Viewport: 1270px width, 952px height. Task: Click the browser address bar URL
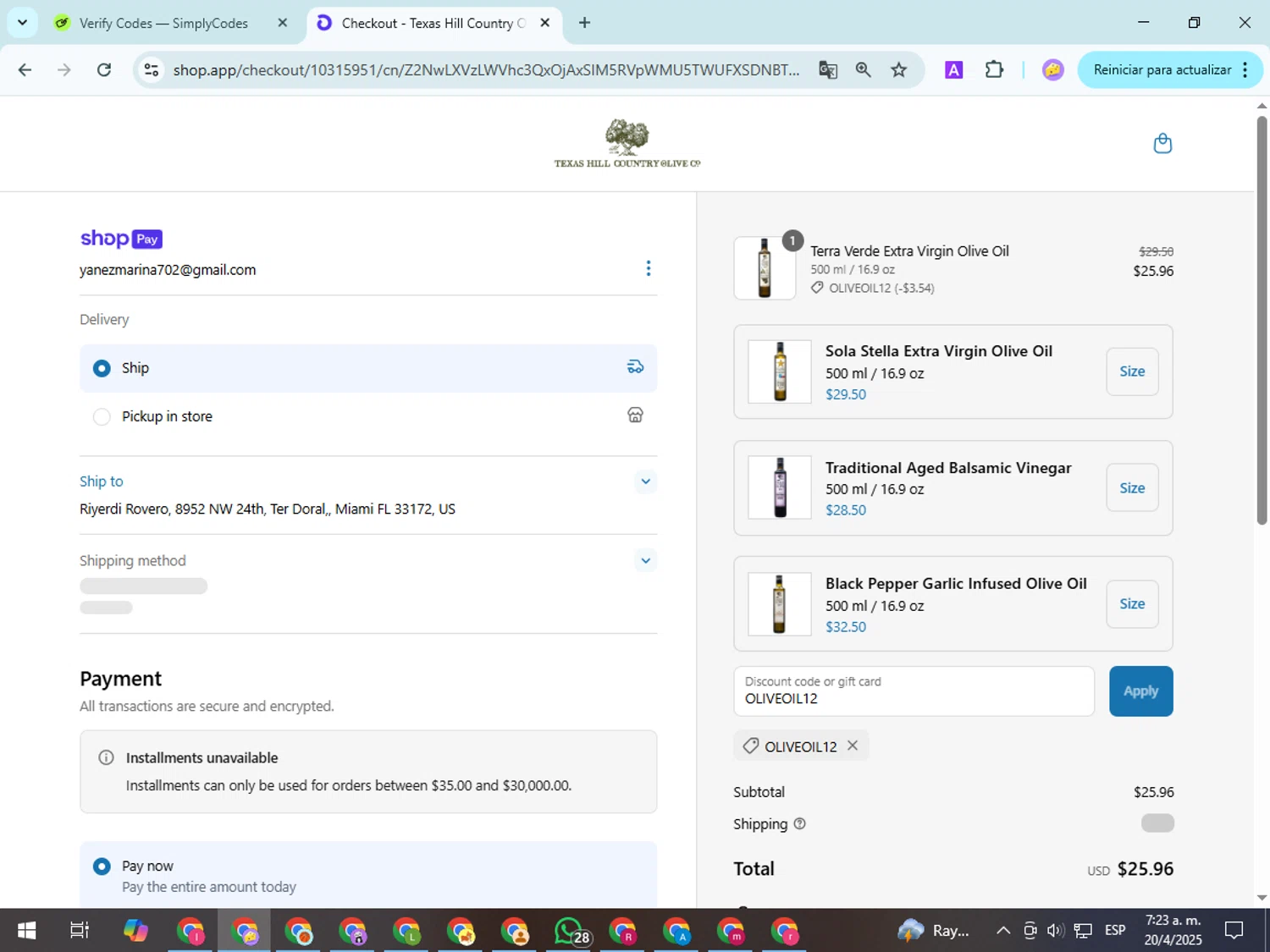[486, 70]
